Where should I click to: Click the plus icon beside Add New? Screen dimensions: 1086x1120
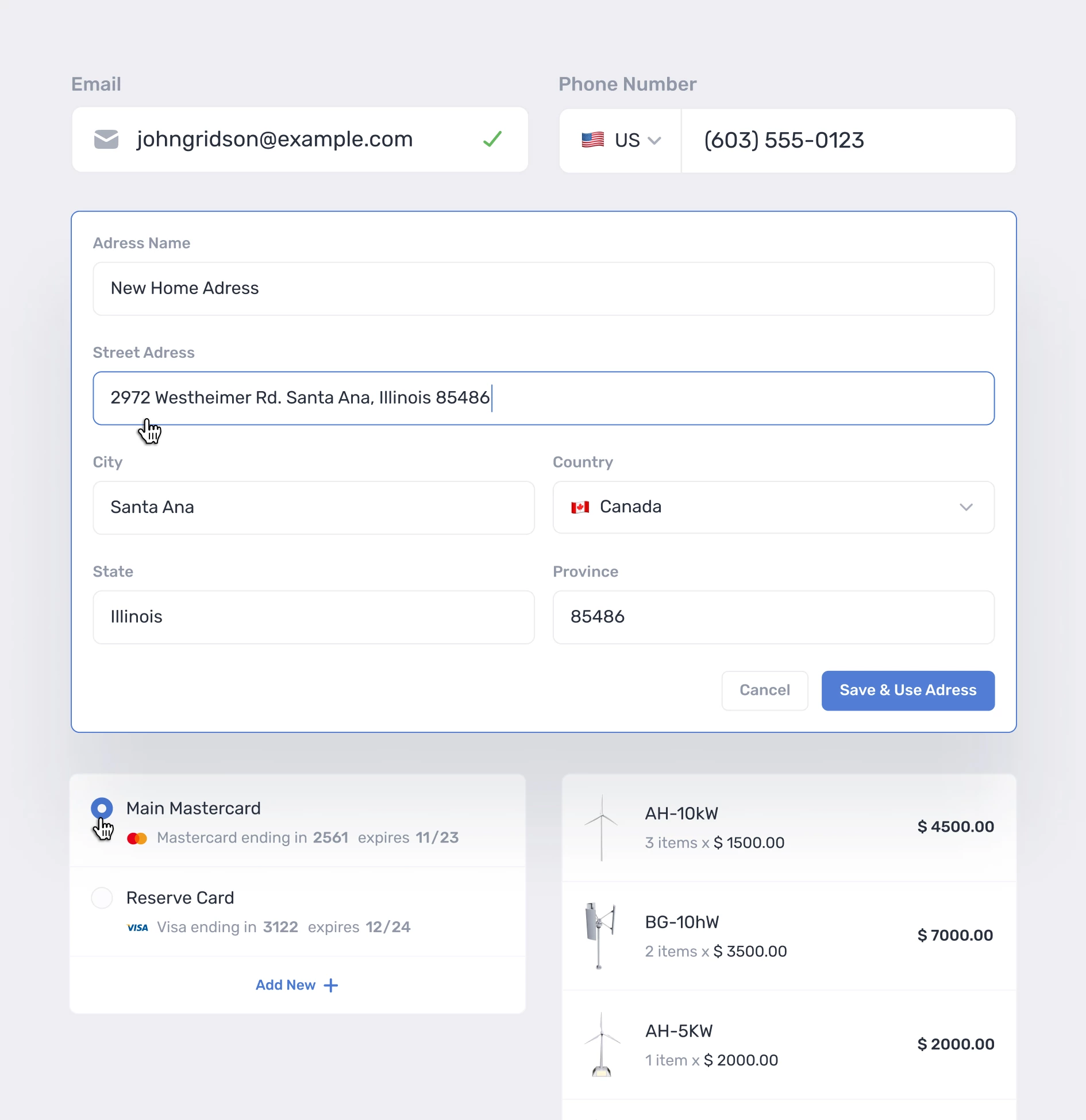[x=331, y=986]
